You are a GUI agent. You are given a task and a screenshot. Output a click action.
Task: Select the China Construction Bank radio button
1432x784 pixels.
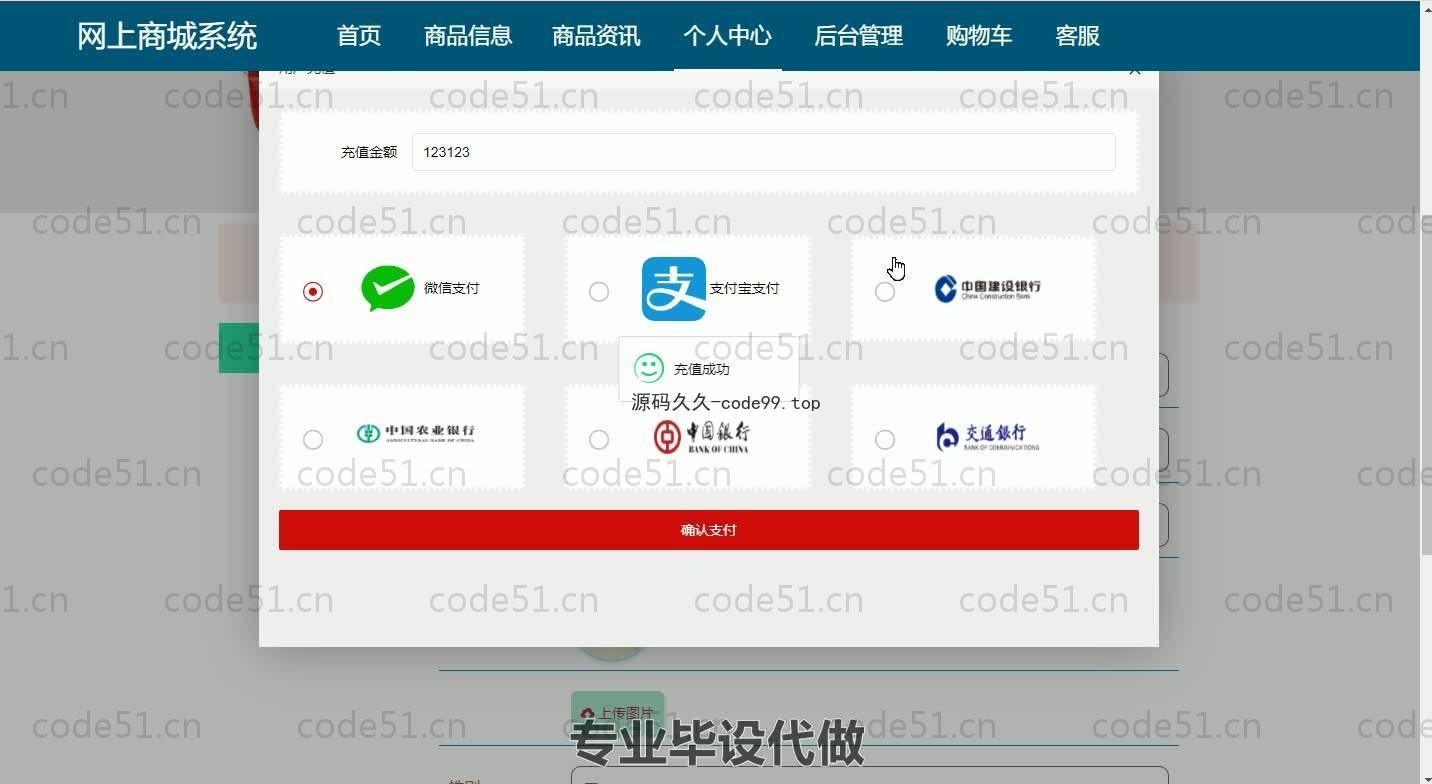click(x=885, y=292)
